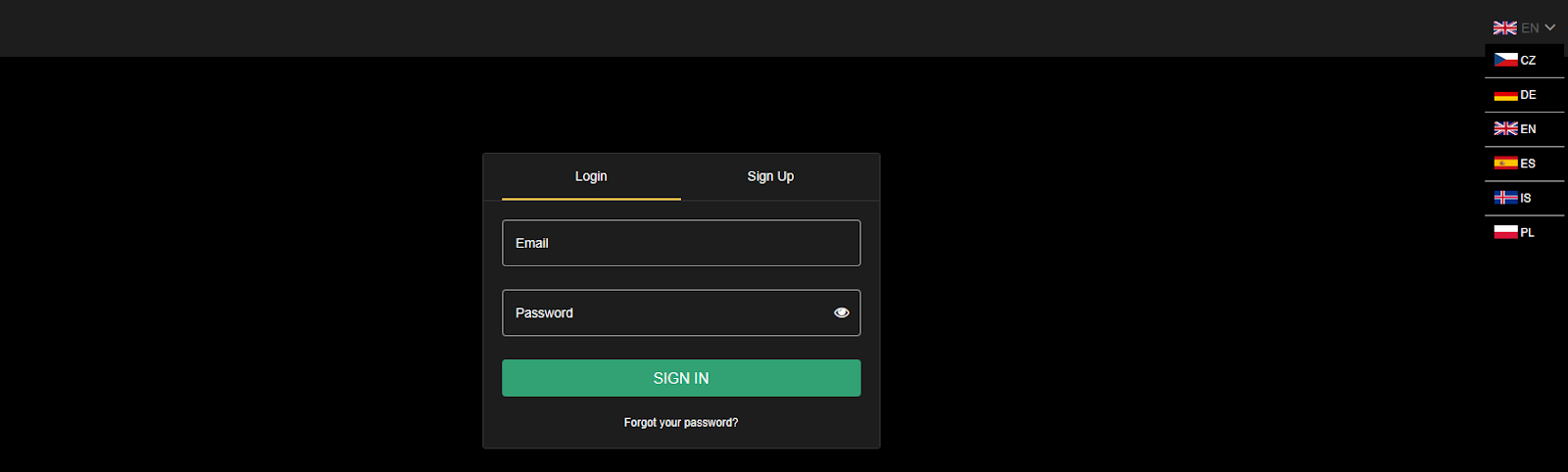Select the Login tab
Viewport: 1568px width, 472px height.
coord(591,176)
